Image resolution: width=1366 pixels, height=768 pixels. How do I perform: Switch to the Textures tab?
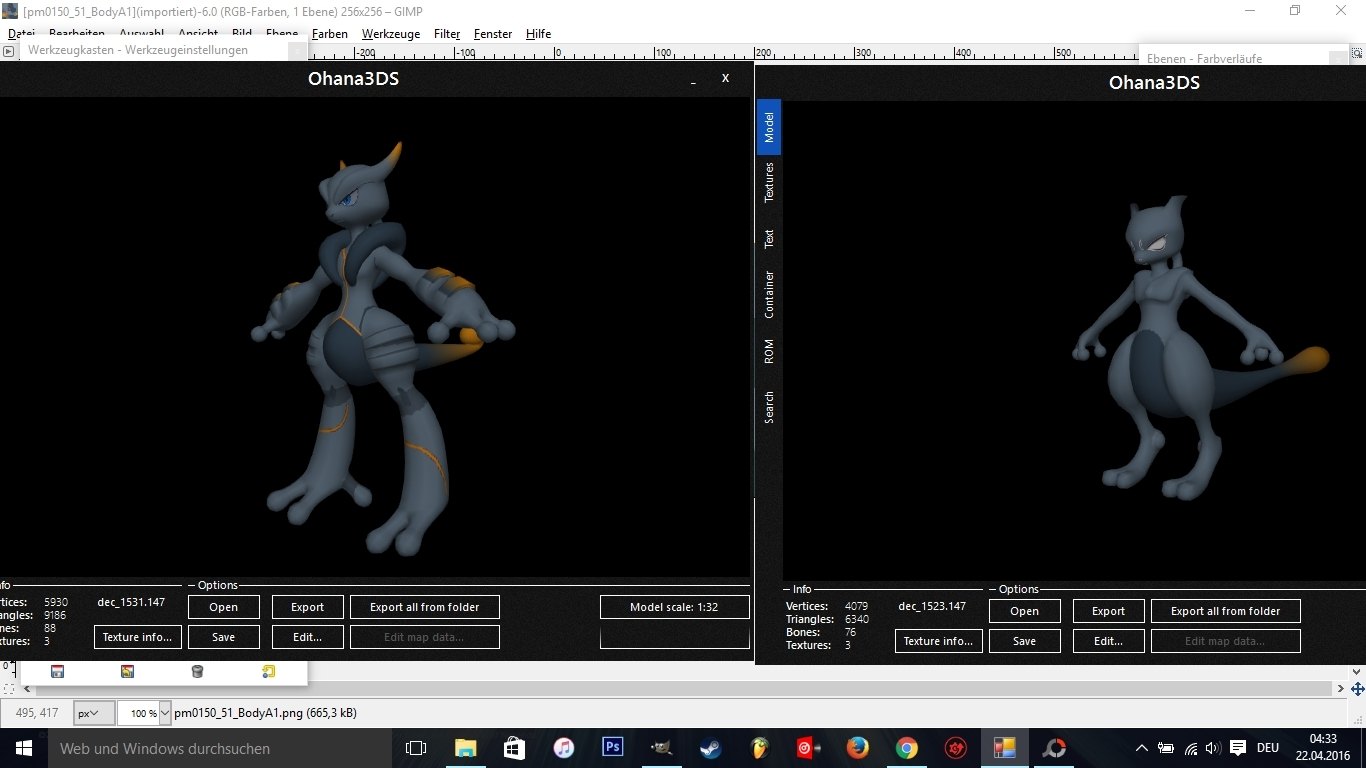[769, 182]
